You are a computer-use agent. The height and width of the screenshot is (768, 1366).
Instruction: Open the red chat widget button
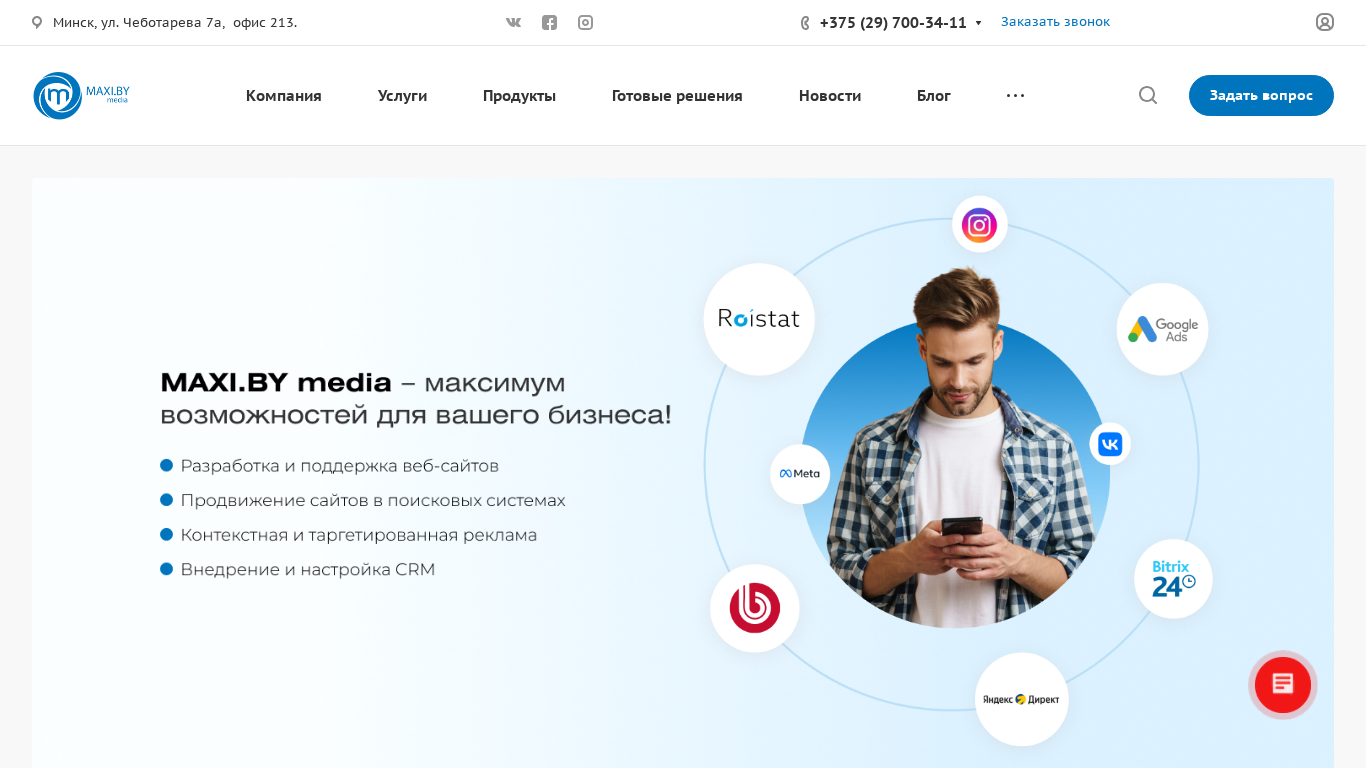(1283, 685)
